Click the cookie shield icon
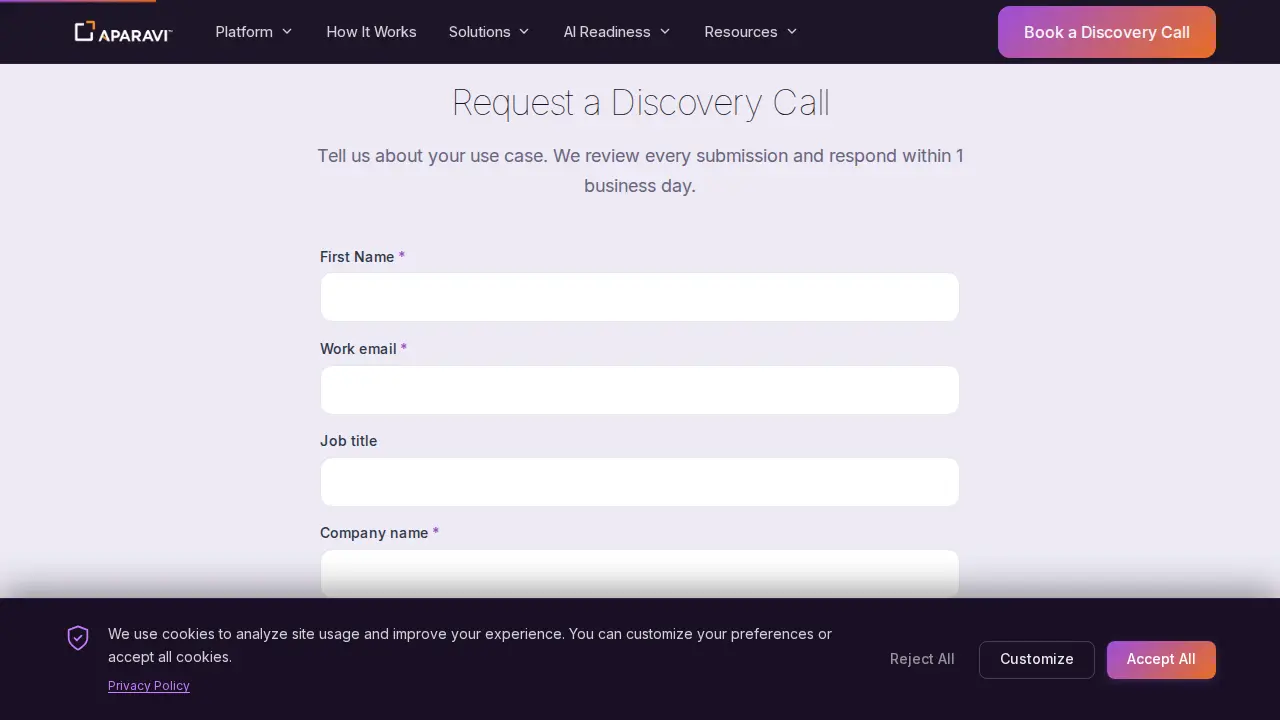The image size is (1280, 720). (78, 637)
